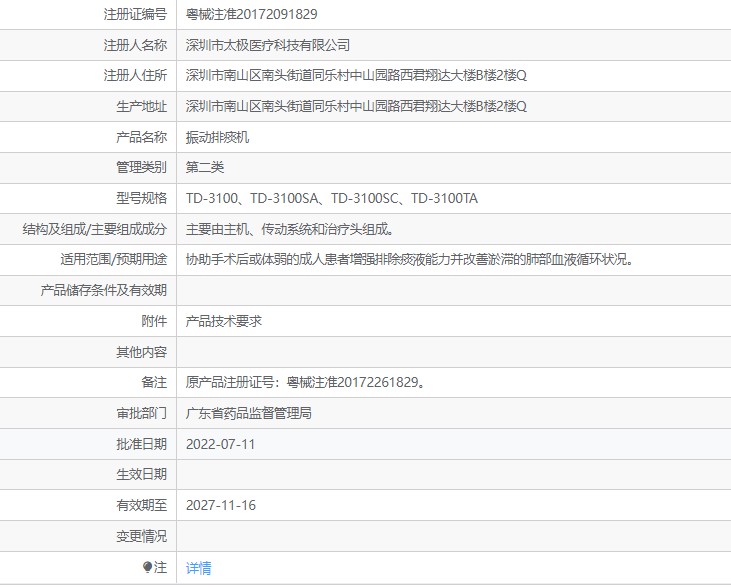Click the 第二类 category value
Screen dimensions: 731x588
[205, 167]
